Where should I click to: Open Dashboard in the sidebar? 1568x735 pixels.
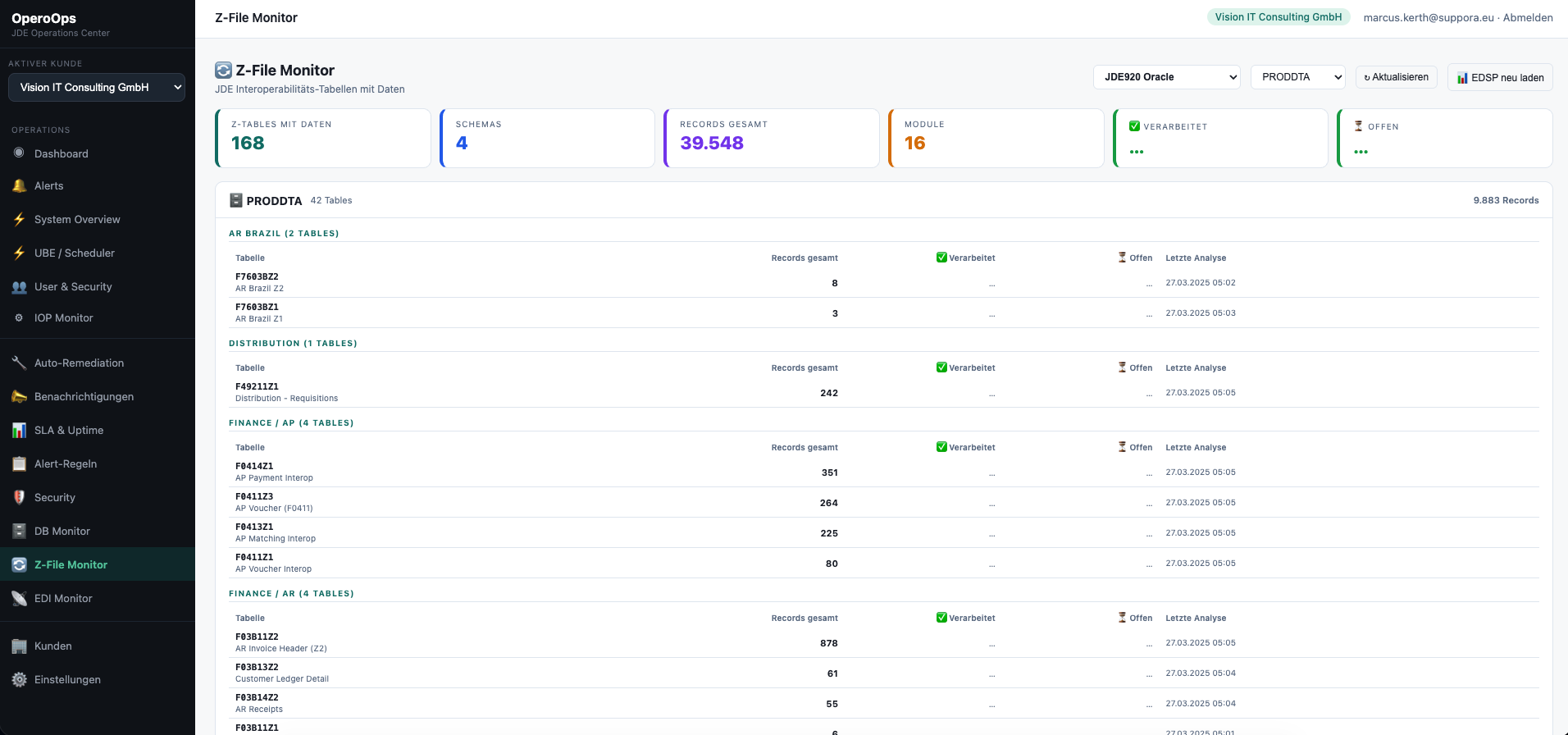tap(98, 153)
